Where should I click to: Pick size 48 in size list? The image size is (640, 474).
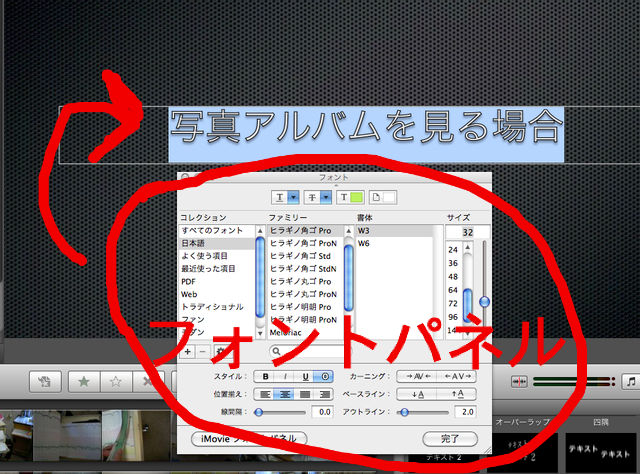(453, 276)
